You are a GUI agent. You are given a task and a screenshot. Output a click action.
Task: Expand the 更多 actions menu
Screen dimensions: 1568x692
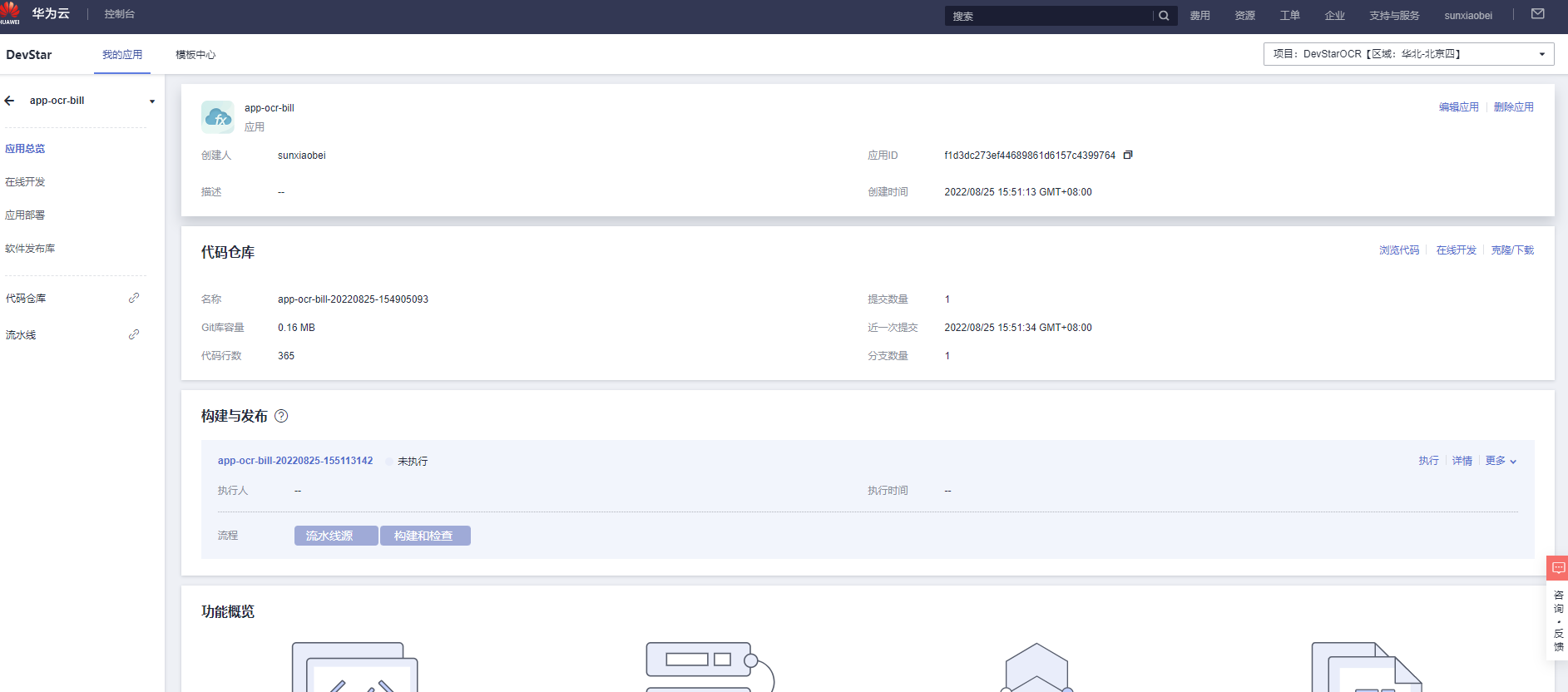pos(1501,461)
